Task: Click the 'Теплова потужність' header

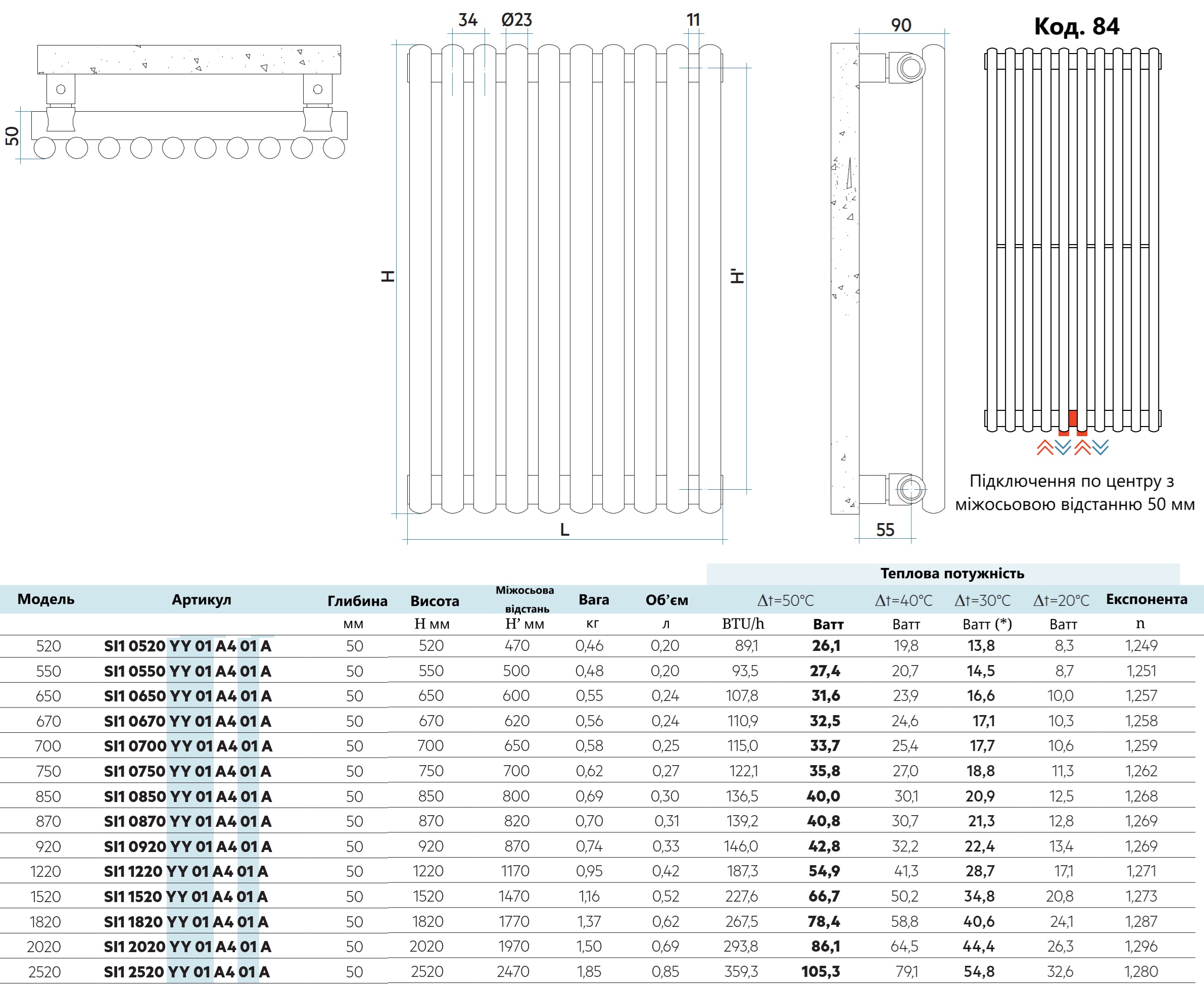Action: coord(952,573)
